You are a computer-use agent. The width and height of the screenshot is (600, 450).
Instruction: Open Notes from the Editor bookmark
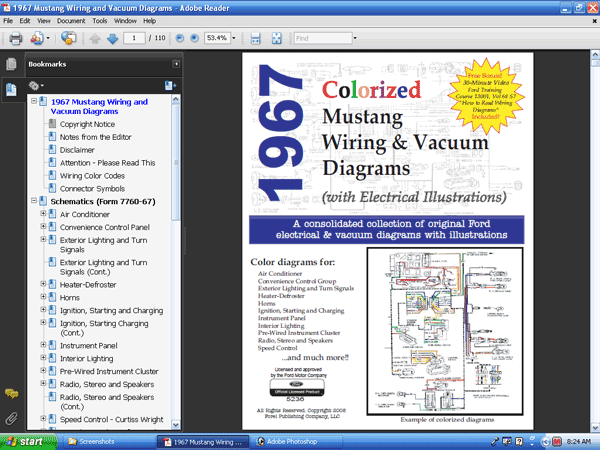[x=95, y=137]
